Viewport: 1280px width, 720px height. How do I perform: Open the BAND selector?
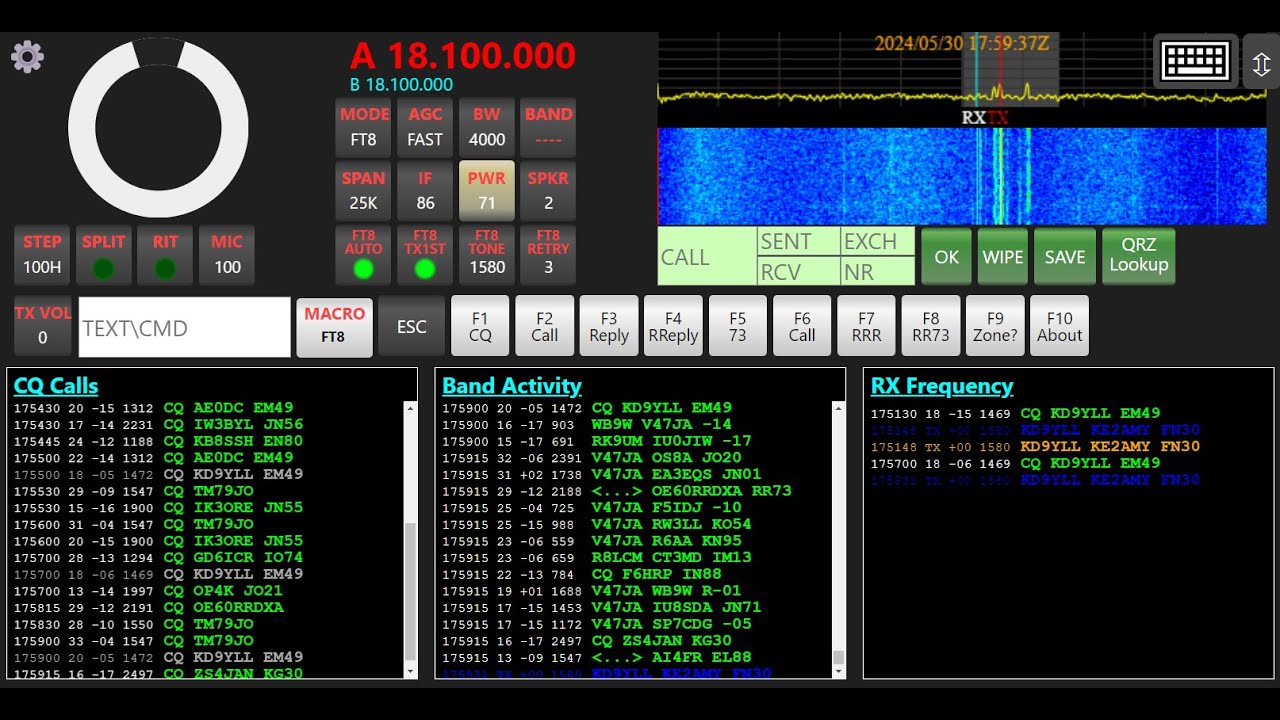pyautogui.click(x=548, y=127)
